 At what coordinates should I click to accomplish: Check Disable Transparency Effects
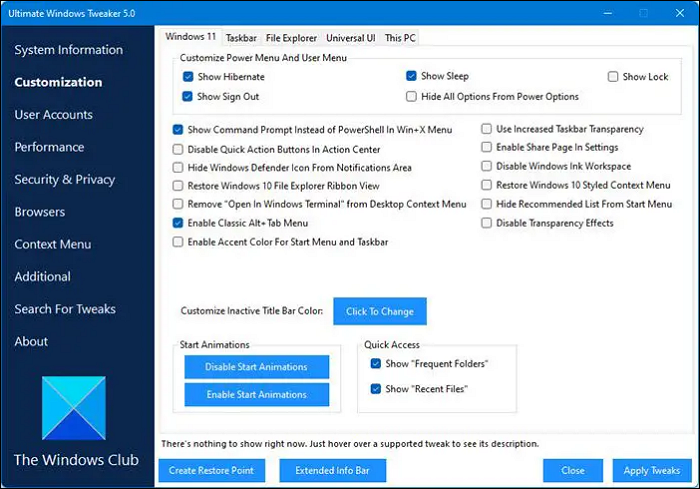(x=487, y=223)
